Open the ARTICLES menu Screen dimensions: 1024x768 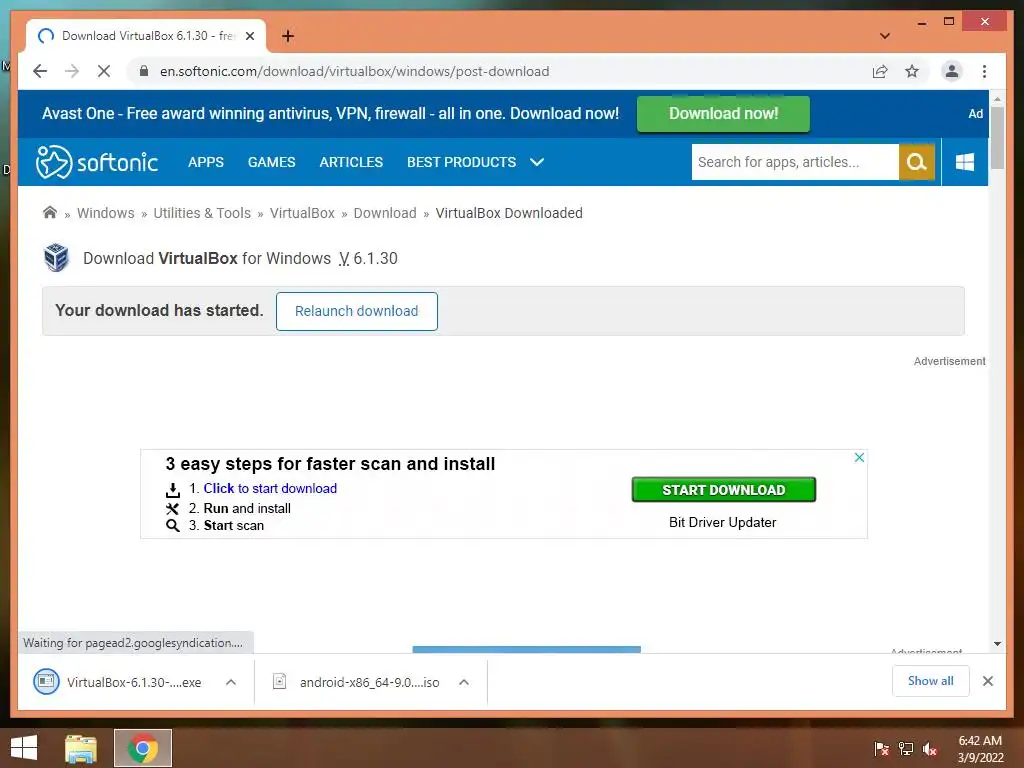(351, 162)
